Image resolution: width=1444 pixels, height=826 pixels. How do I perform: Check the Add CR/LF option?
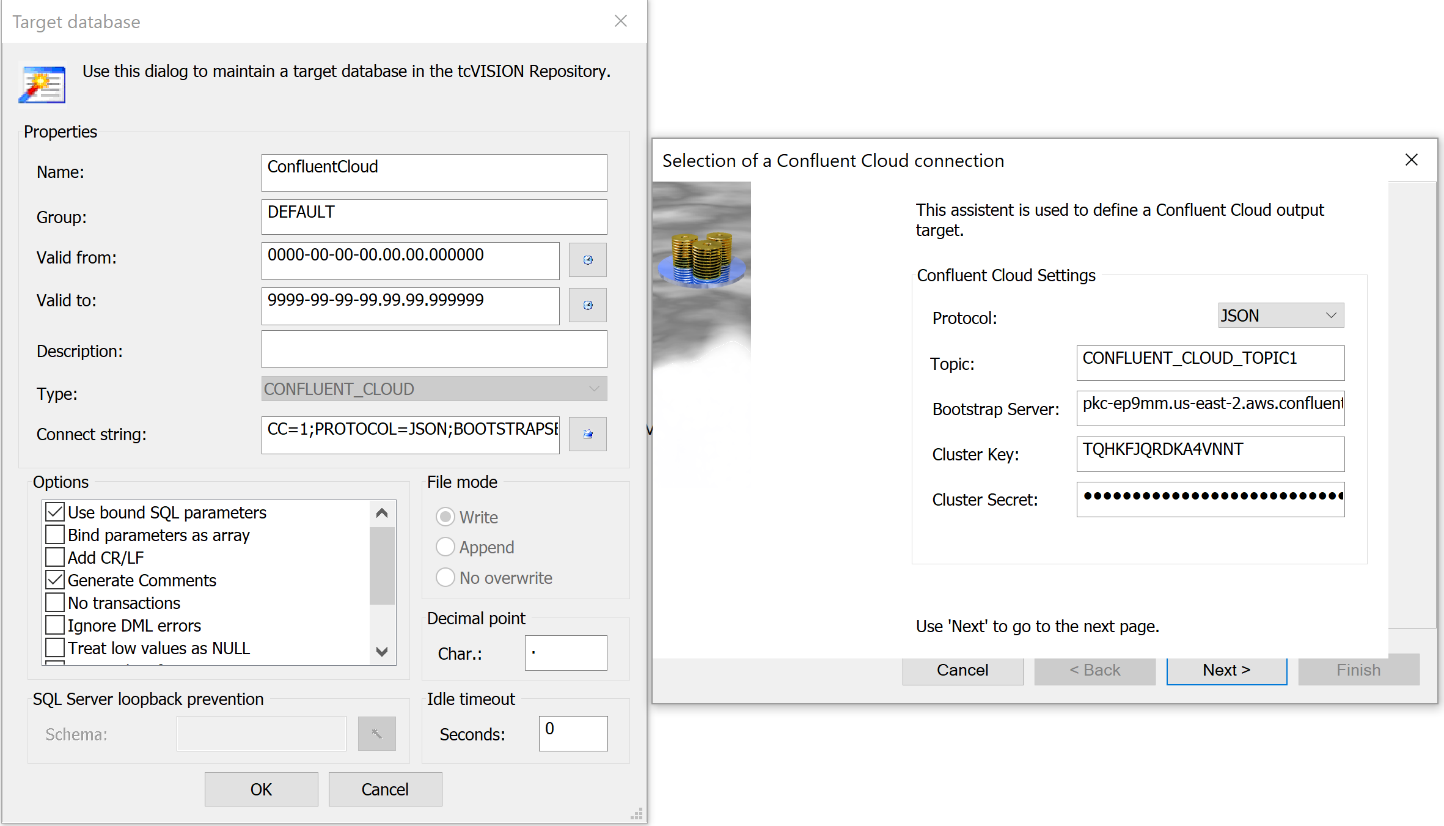tap(55, 557)
